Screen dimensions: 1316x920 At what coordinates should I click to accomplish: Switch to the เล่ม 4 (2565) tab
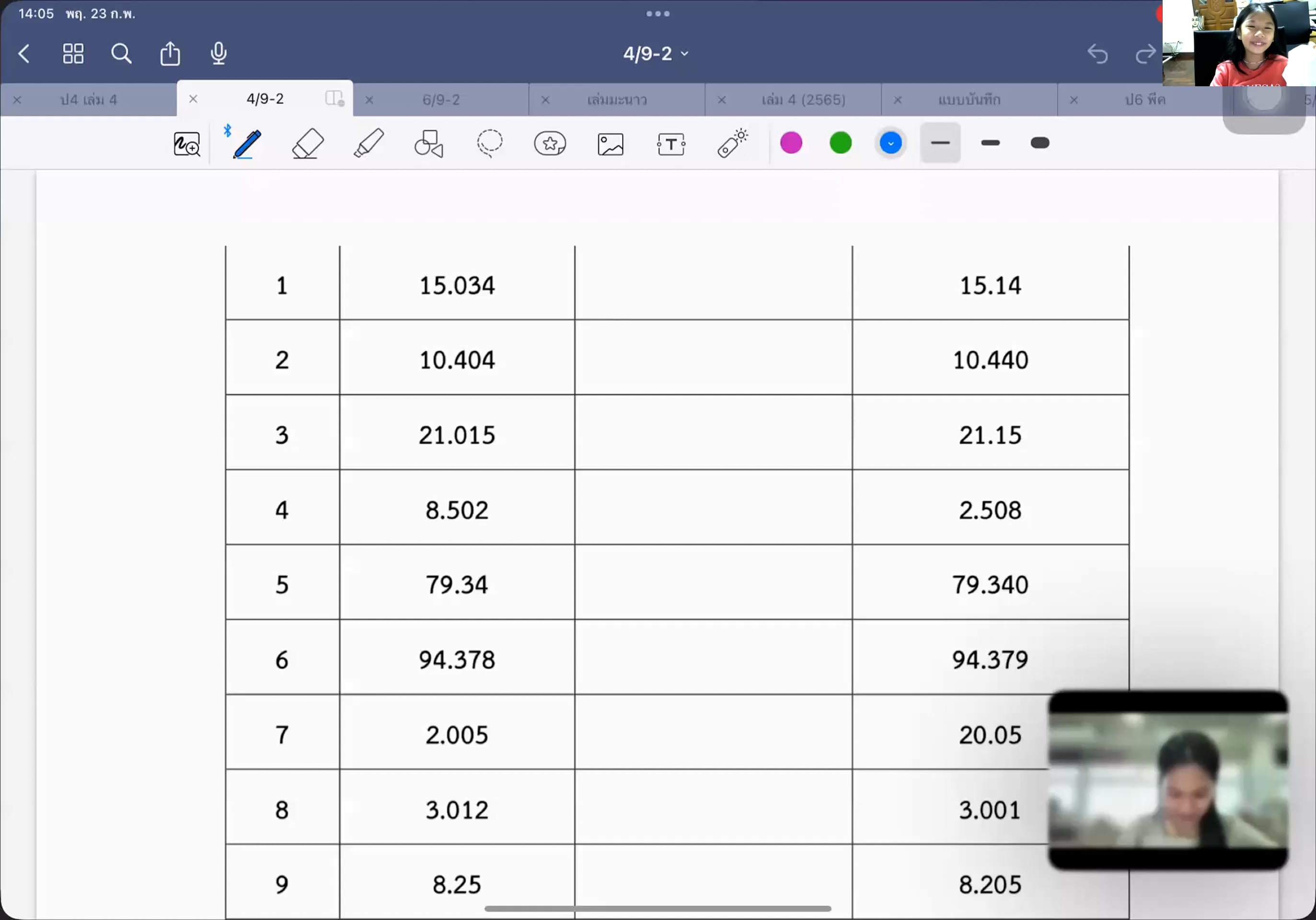(803, 100)
